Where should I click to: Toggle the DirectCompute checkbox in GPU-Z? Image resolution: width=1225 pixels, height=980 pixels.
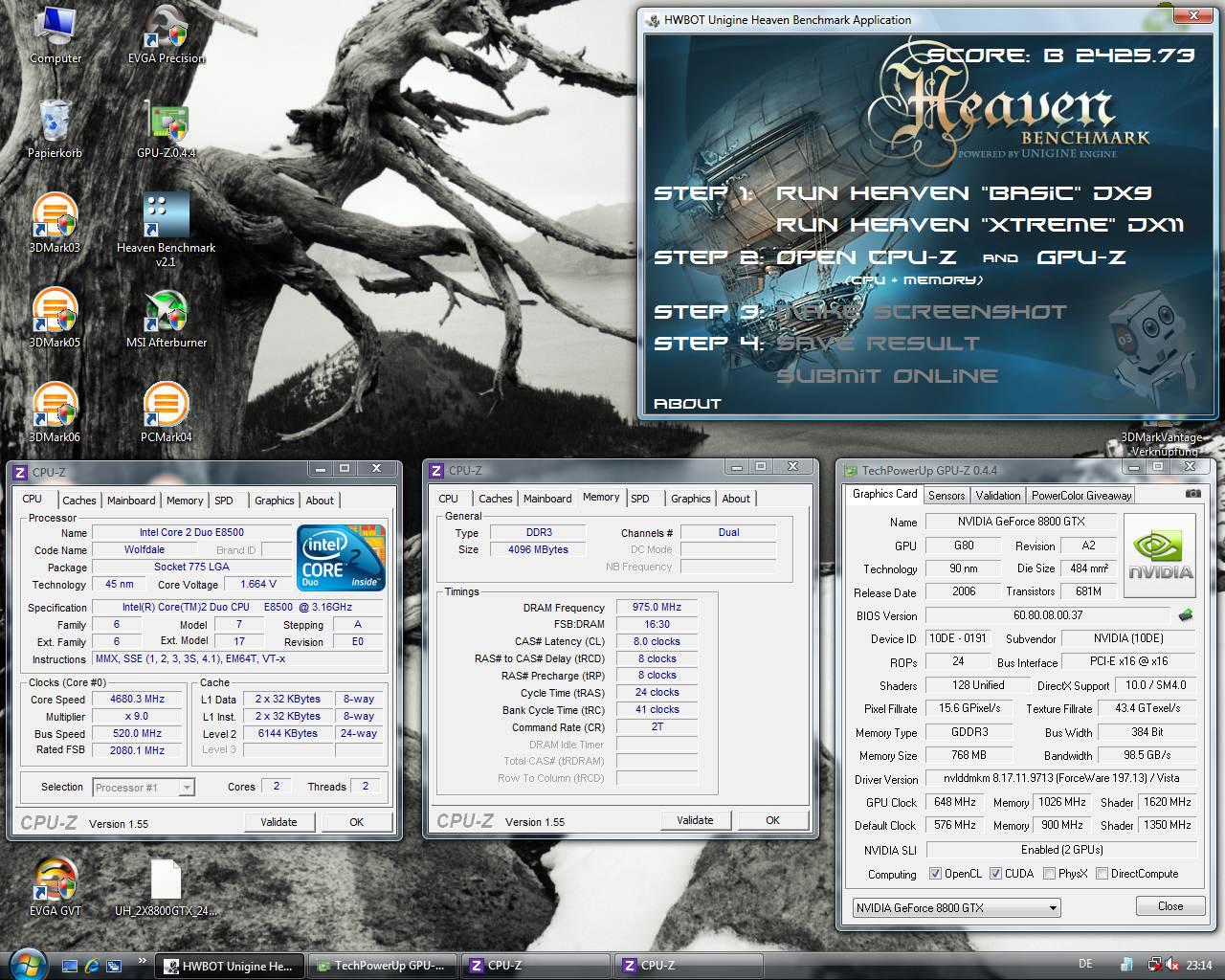point(1102,874)
